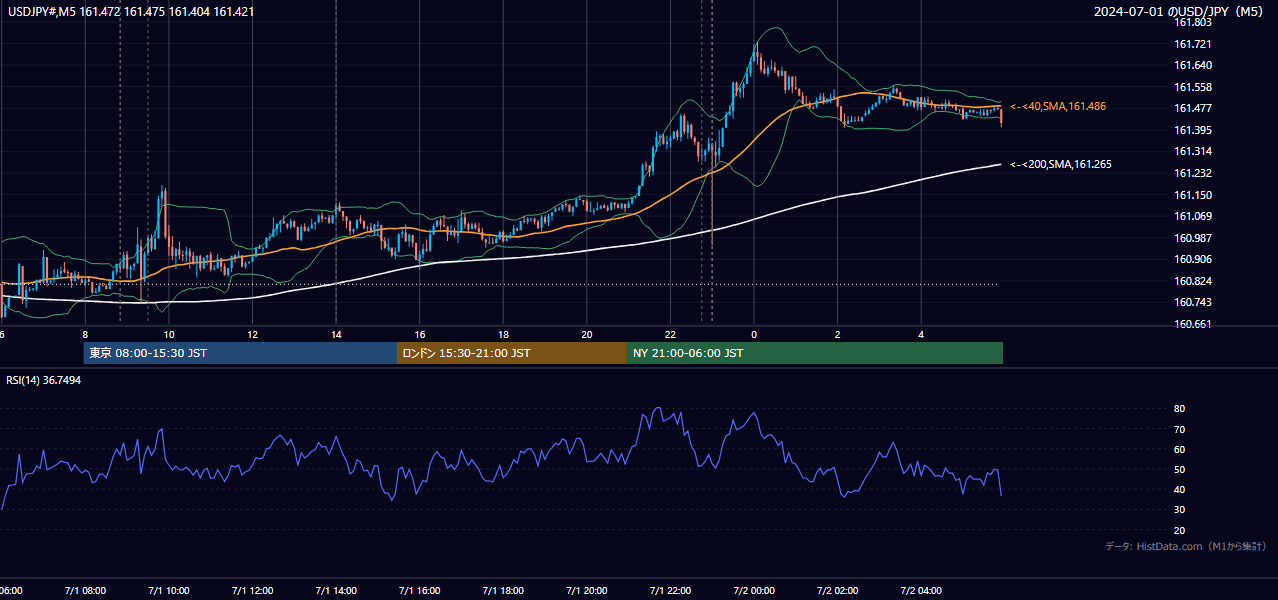Select the 東京 08:00-15:30 JST session bar

click(x=240, y=353)
